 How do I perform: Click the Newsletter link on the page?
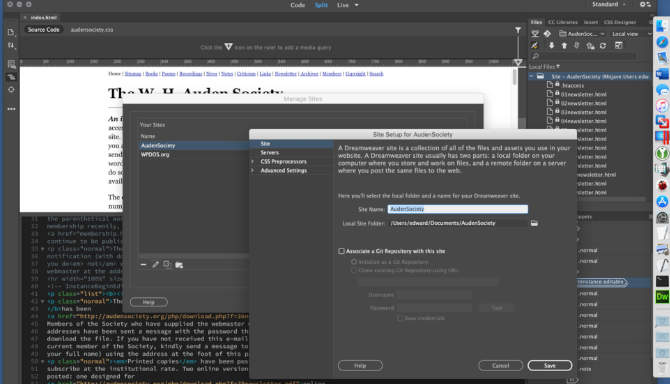(x=285, y=74)
